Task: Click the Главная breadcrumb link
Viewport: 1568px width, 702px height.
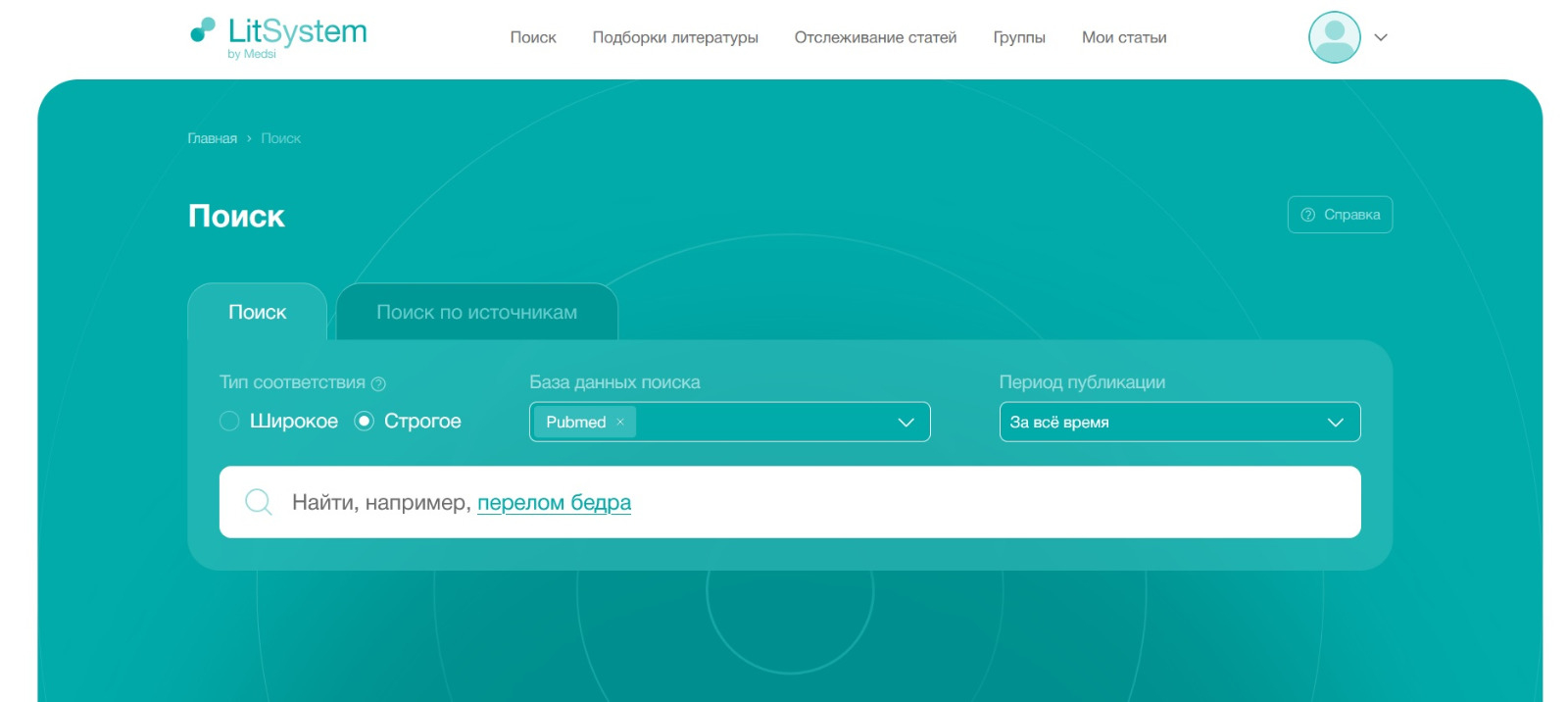Action: [212, 138]
